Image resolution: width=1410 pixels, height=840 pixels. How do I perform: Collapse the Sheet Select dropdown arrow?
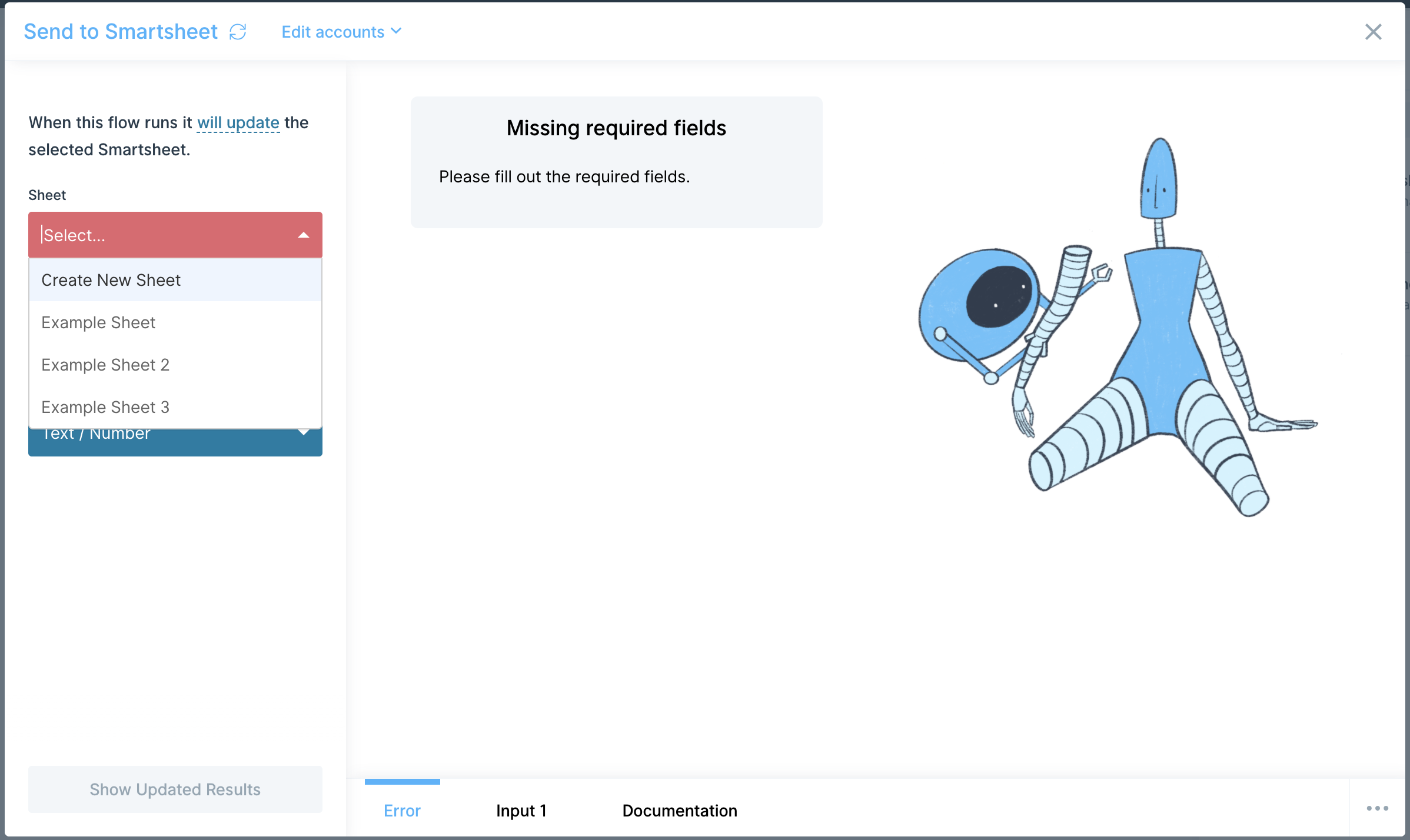point(304,235)
